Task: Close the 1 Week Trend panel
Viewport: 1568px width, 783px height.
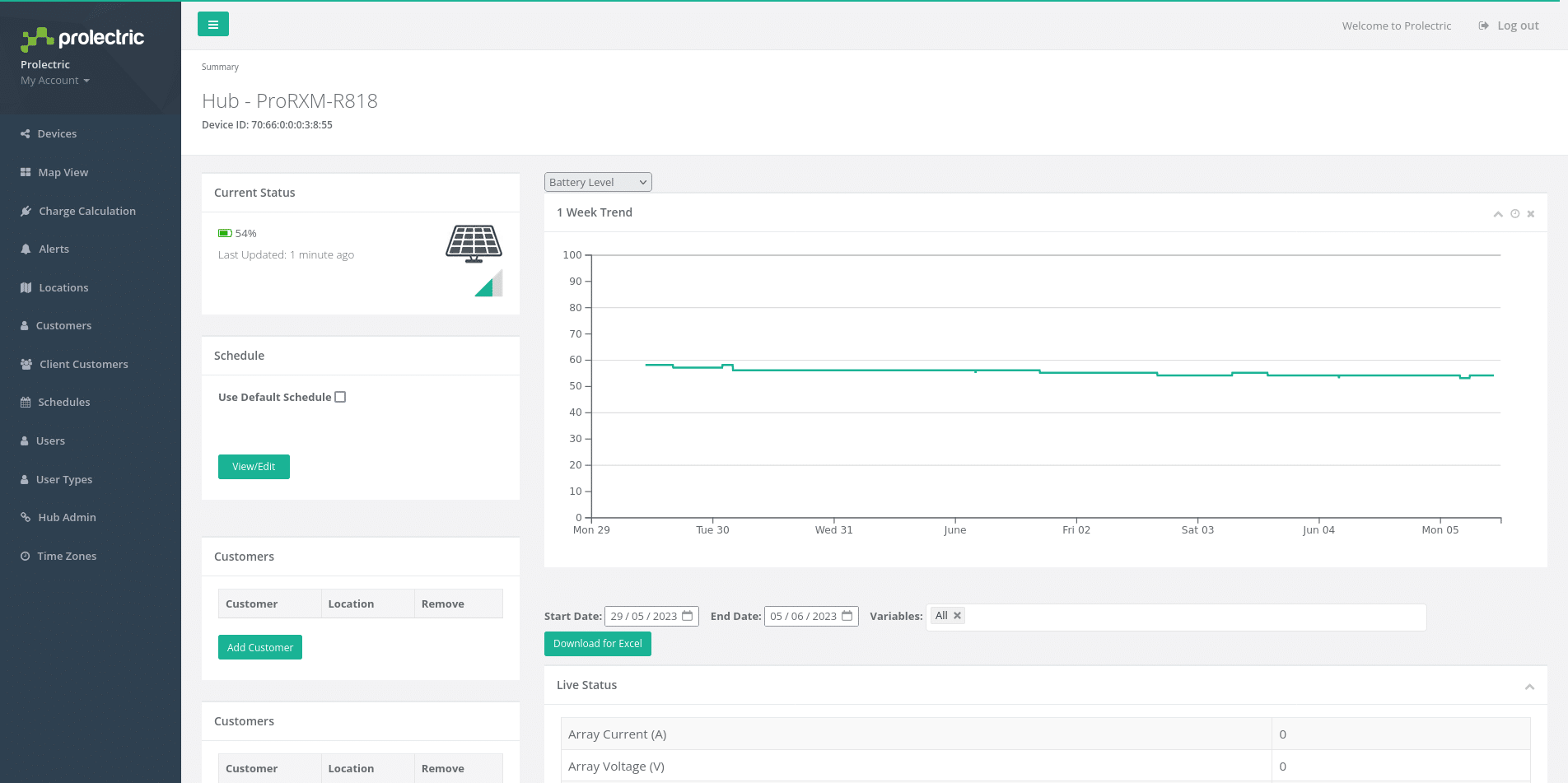Action: point(1531,214)
